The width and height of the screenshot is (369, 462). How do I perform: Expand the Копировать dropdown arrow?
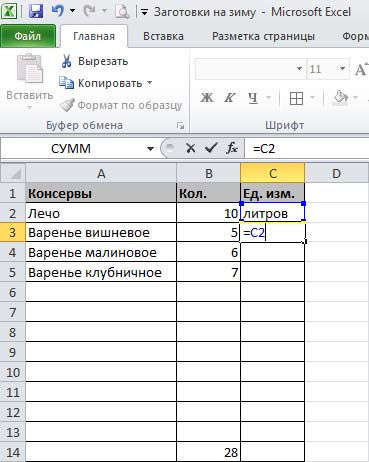tap(149, 83)
